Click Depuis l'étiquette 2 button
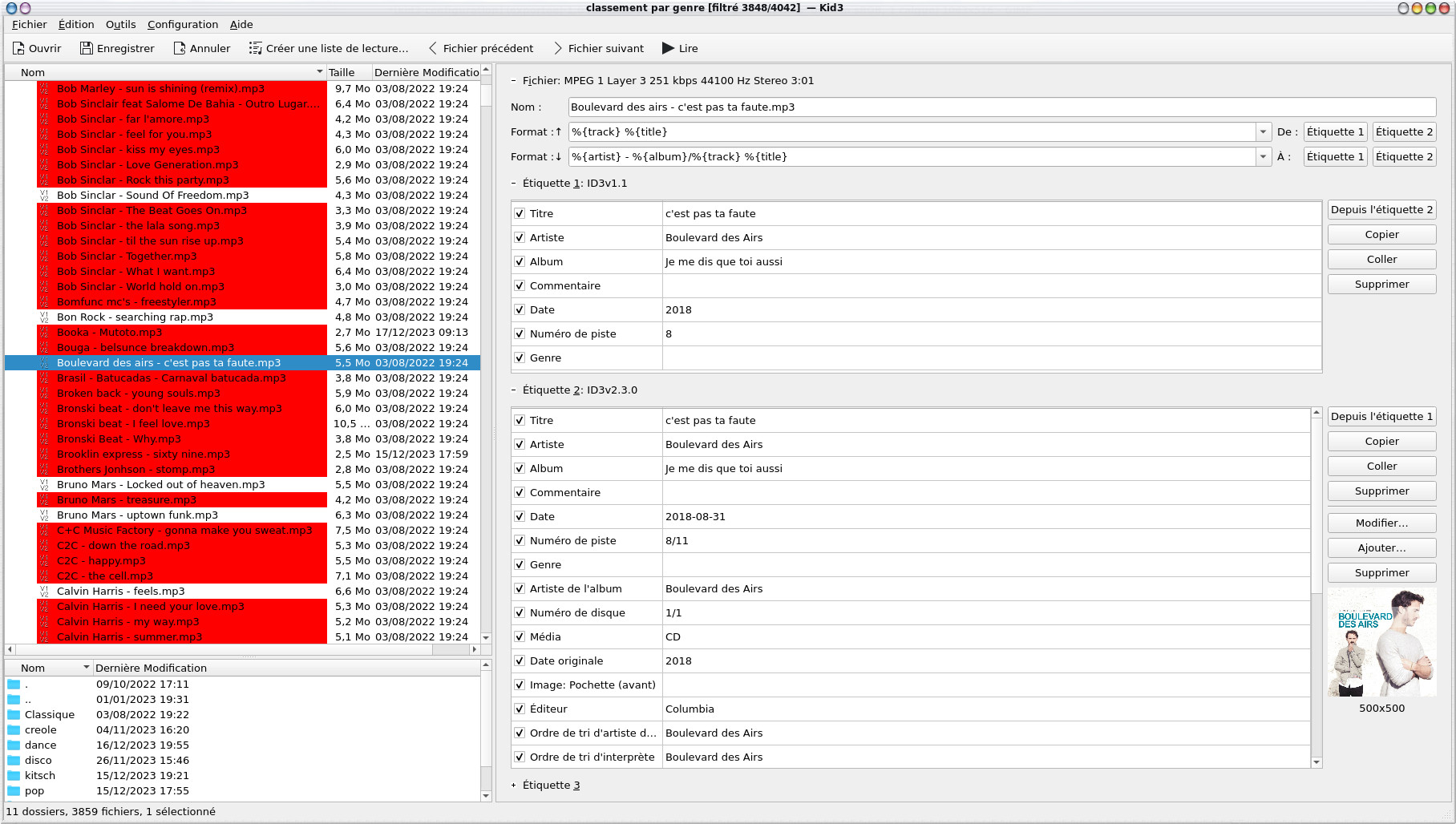 click(x=1381, y=210)
